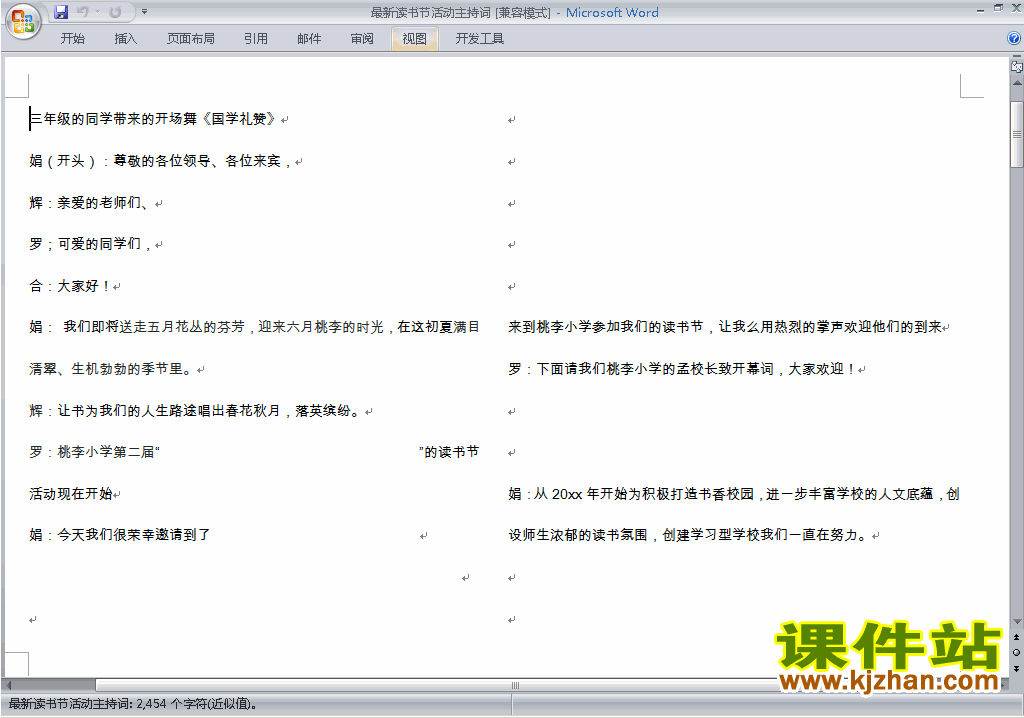Screen dimensions: 1024x718
Task: Toggle the ruler icon above the vertical scrollbar
Action: coord(1017,67)
